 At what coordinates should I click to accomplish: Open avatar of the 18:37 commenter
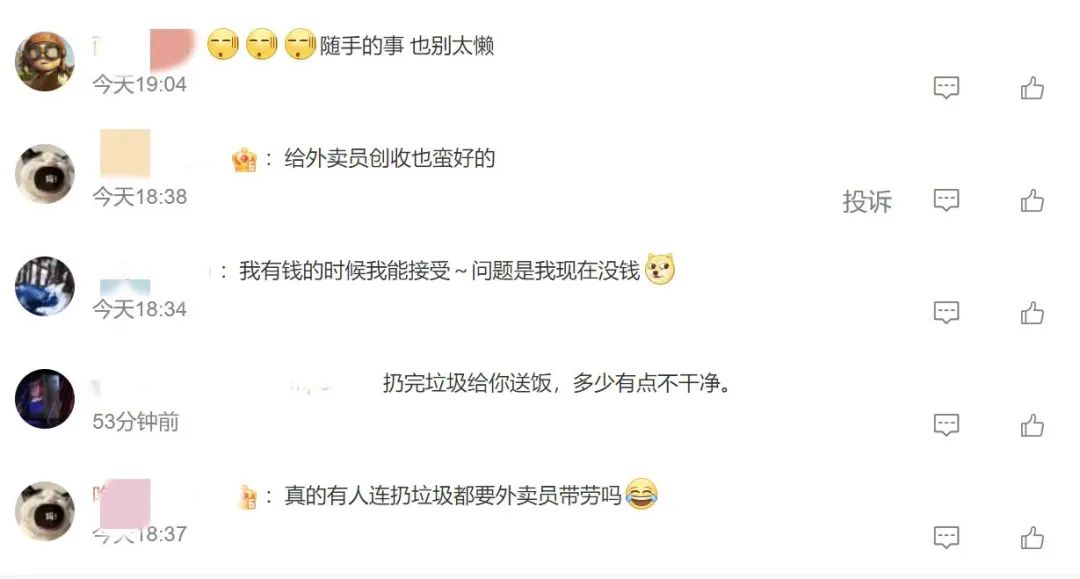coord(45,510)
